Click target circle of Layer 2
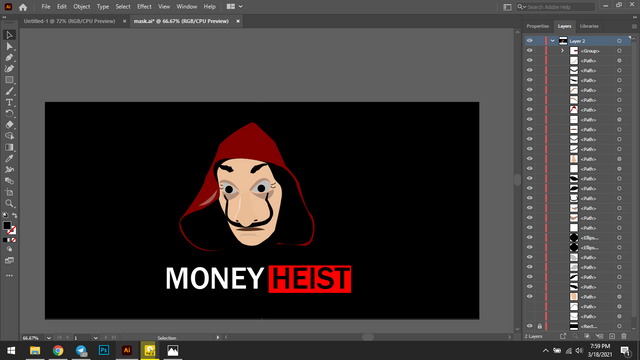Screen dimensions: 640x360 (x=619, y=41)
